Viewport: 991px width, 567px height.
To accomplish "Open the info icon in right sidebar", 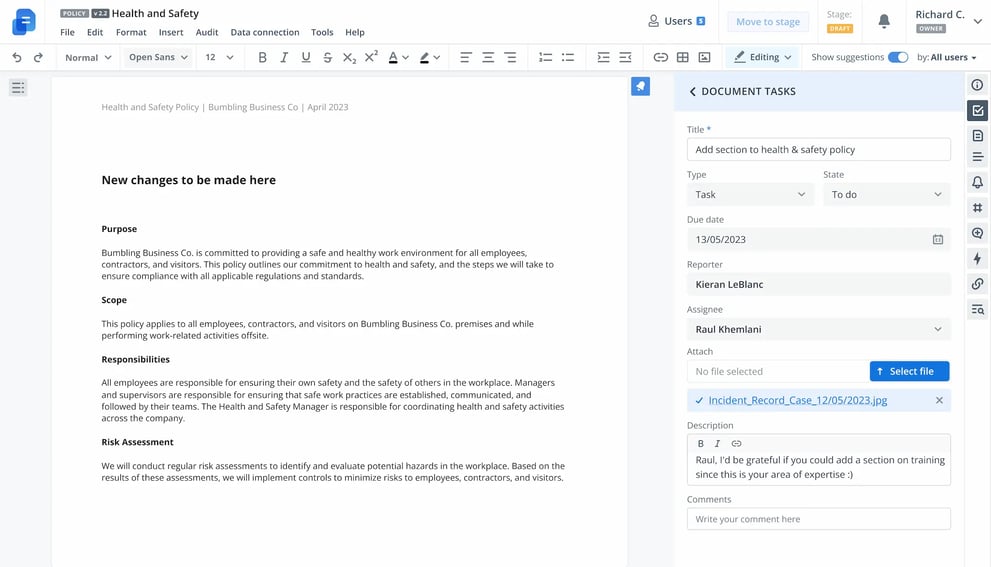I will tap(977, 85).
